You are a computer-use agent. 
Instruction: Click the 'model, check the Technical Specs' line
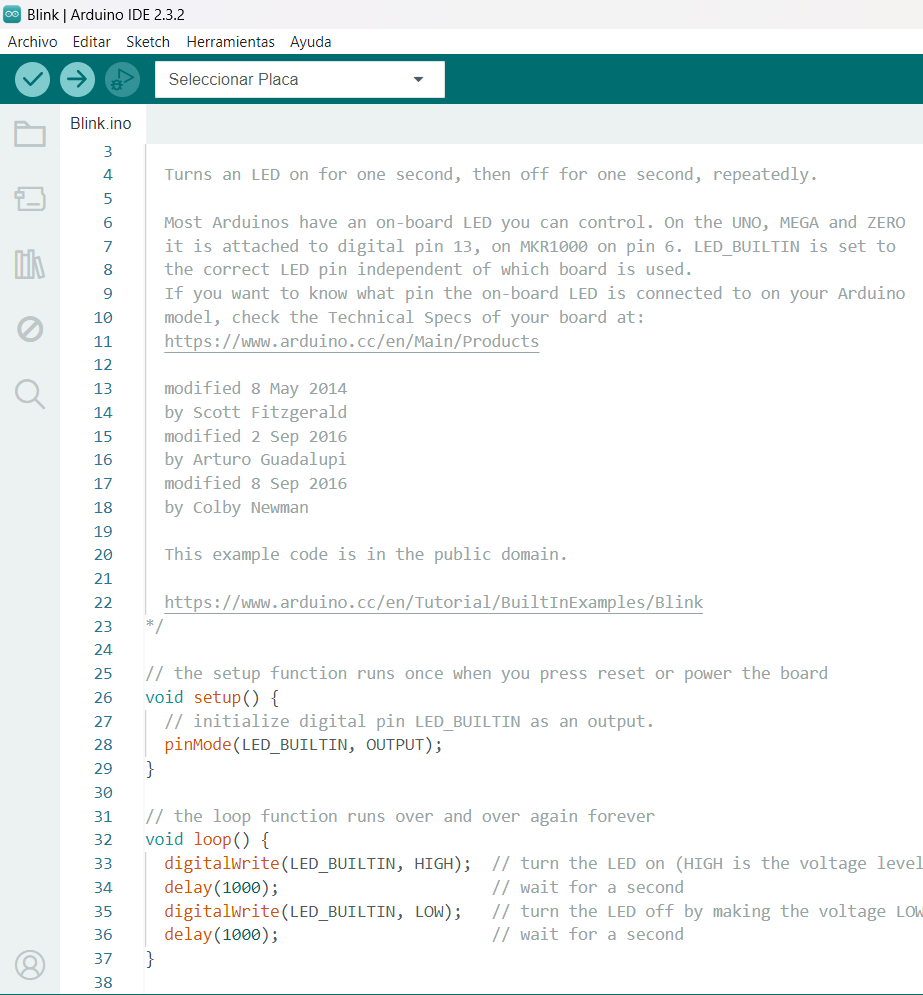coord(404,317)
